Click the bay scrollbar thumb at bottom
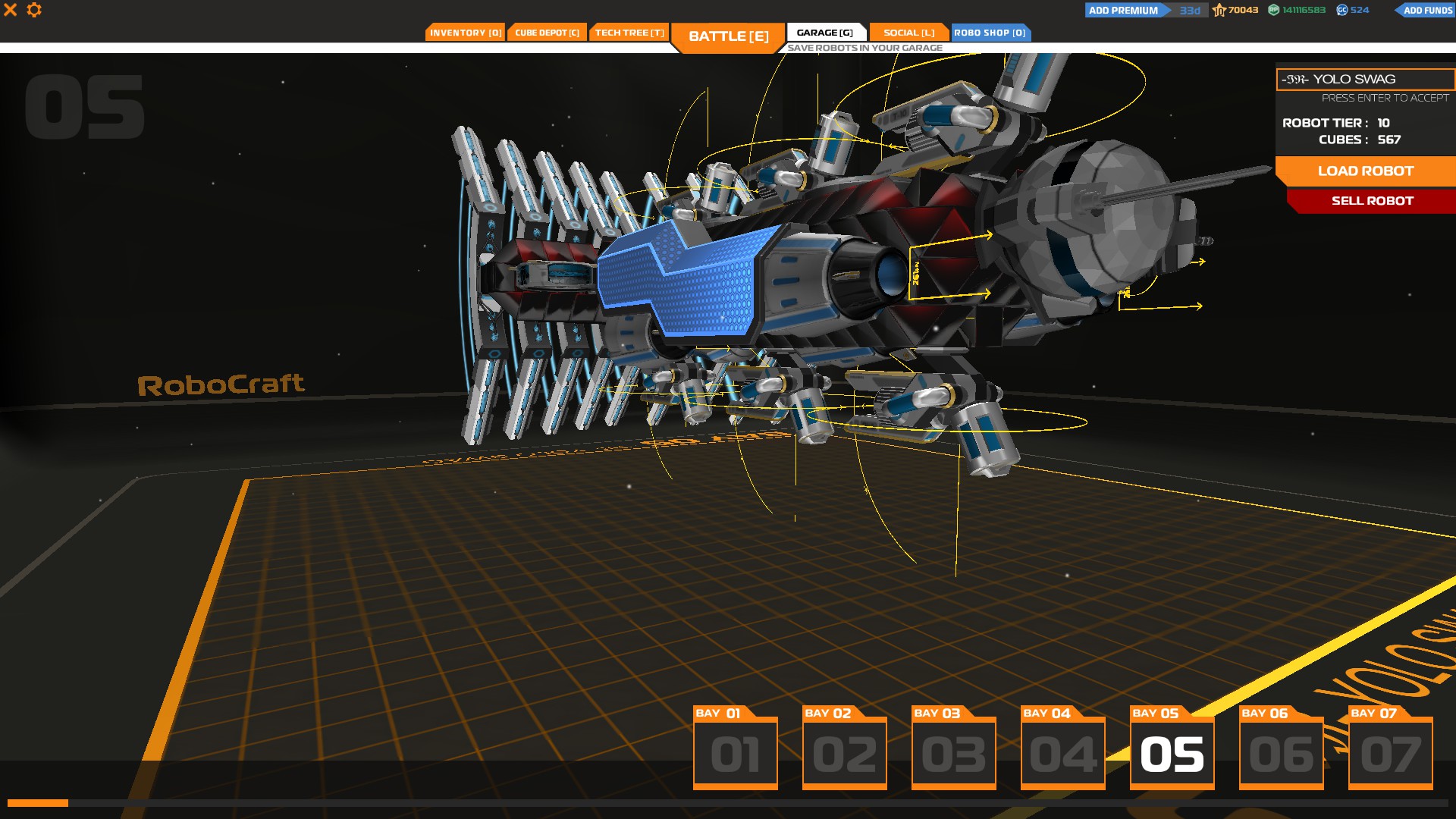This screenshot has height=819, width=1456. [x=38, y=803]
